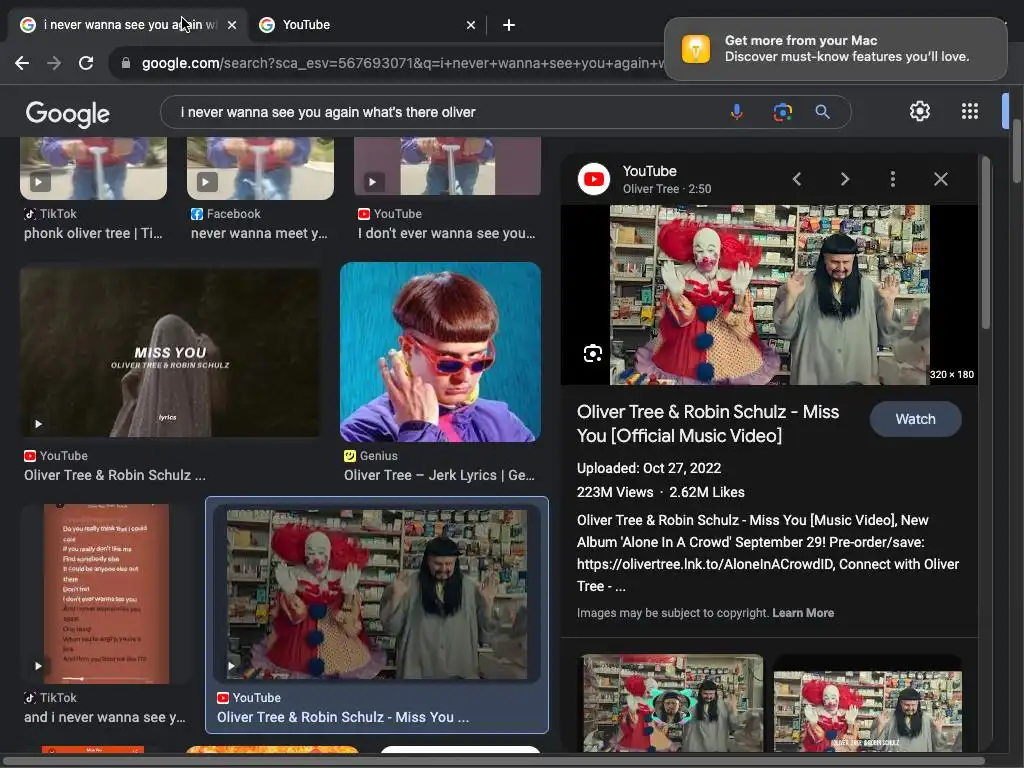Open three-dot more options in preview panel
The width and height of the screenshot is (1024, 768).
tap(893, 179)
